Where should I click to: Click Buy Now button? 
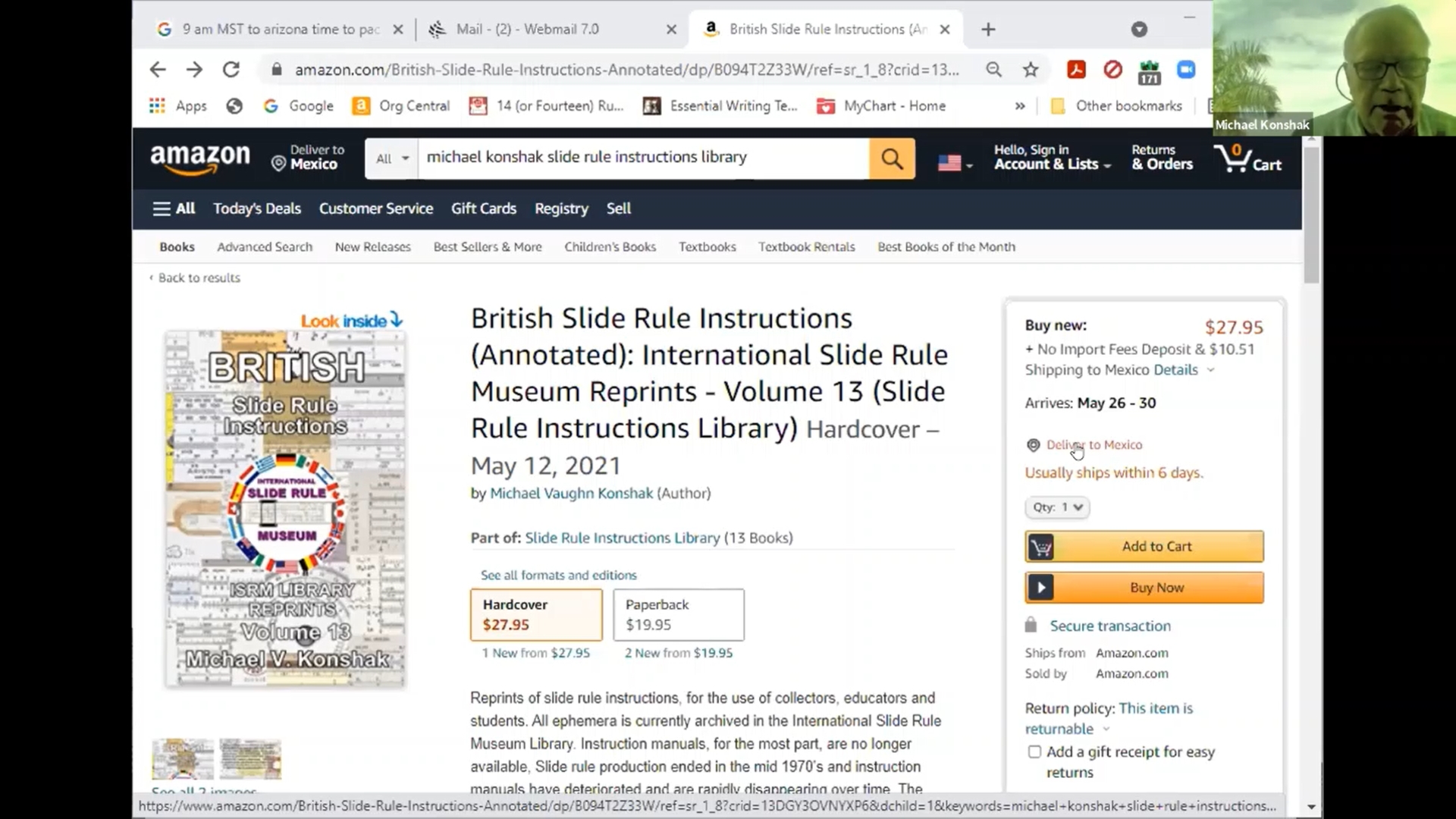pos(1144,588)
